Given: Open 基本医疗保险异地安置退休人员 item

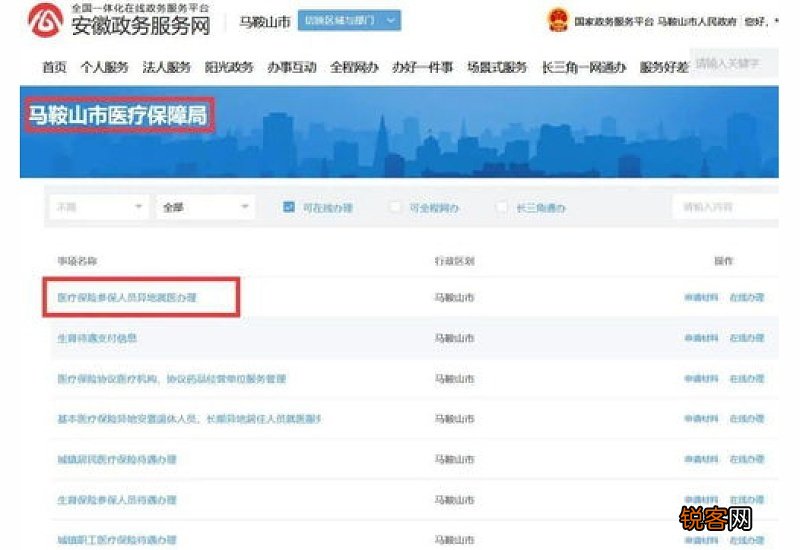Looking at the screenshot, I should click(189, 419).
